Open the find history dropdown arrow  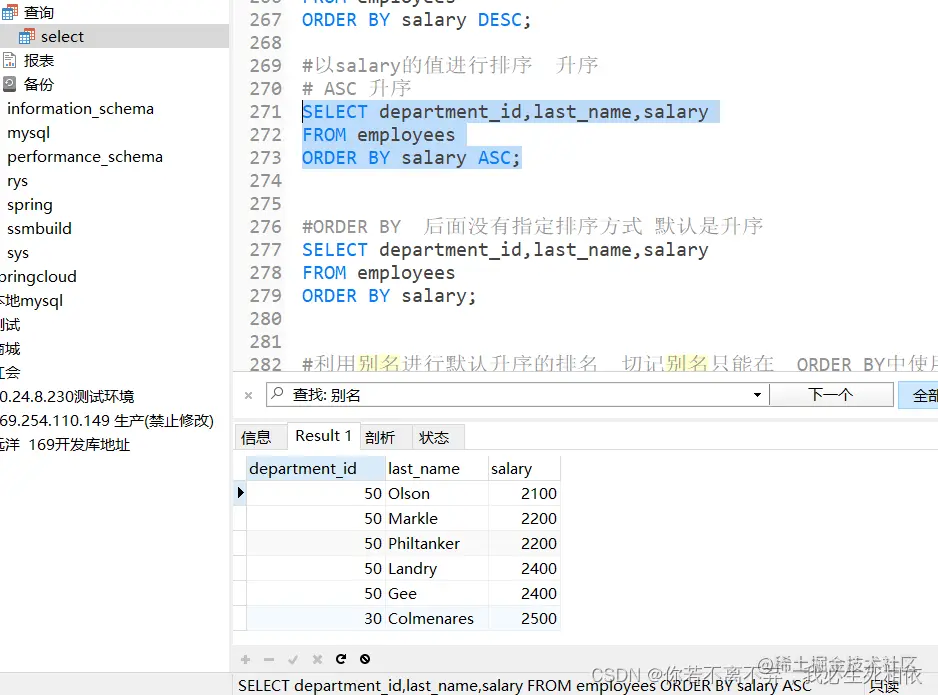[757, 395]
